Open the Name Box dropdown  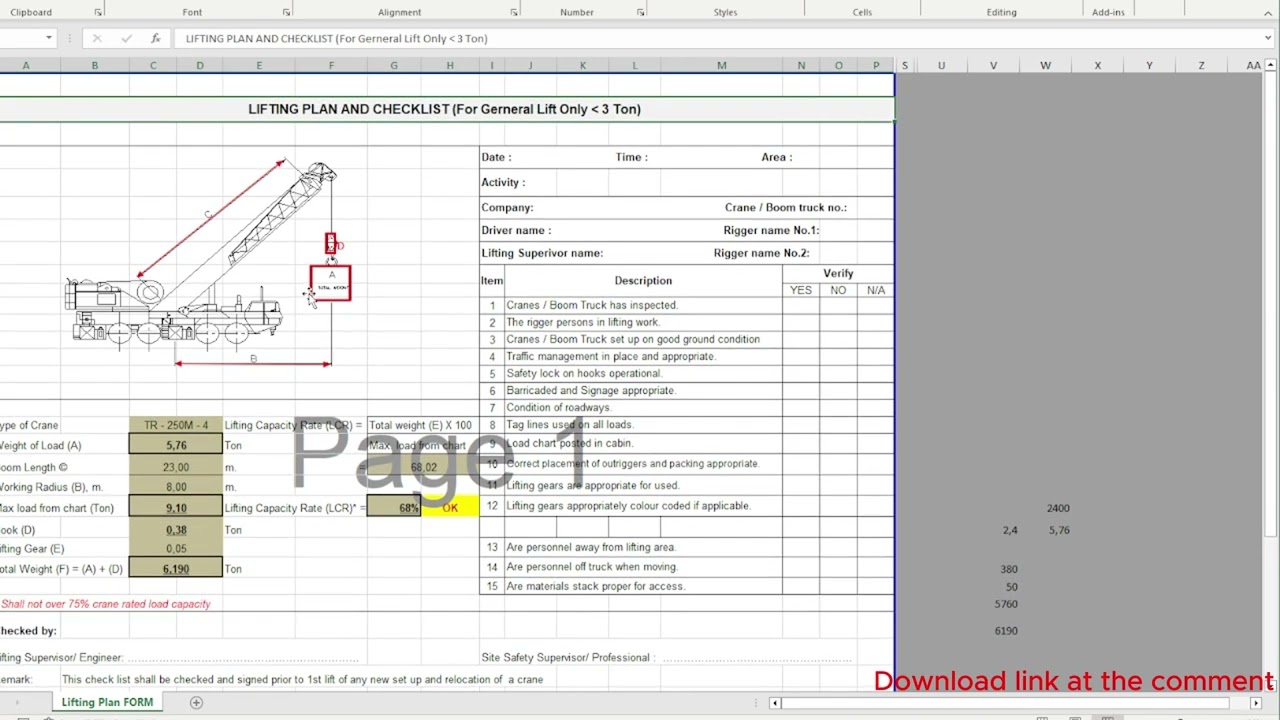pos(48,38)
